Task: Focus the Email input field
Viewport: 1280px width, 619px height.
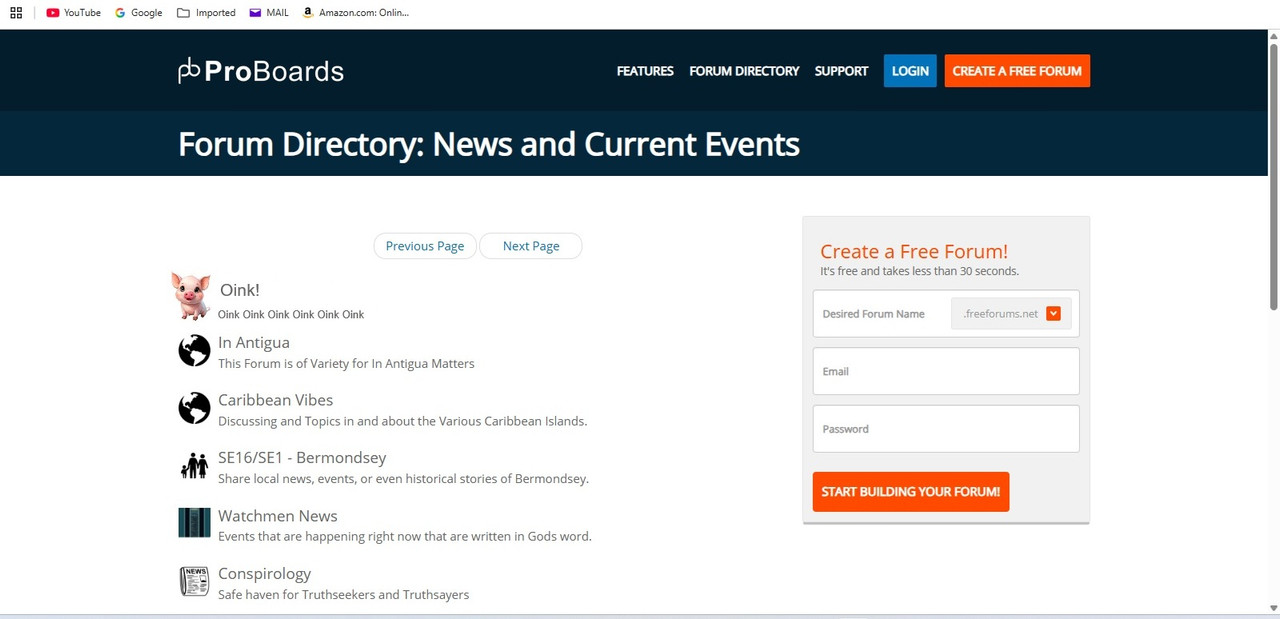Action: [946, 371]
